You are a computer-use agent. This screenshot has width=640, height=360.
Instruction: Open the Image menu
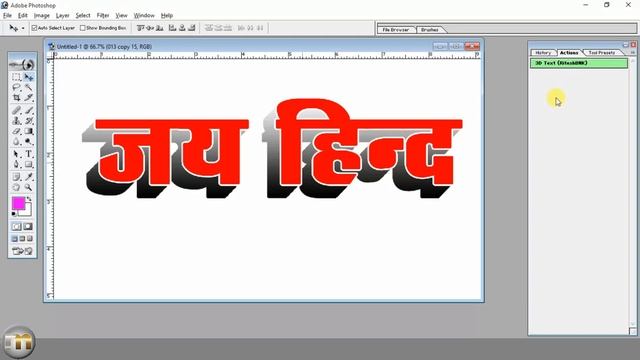[x=42, y=16]
